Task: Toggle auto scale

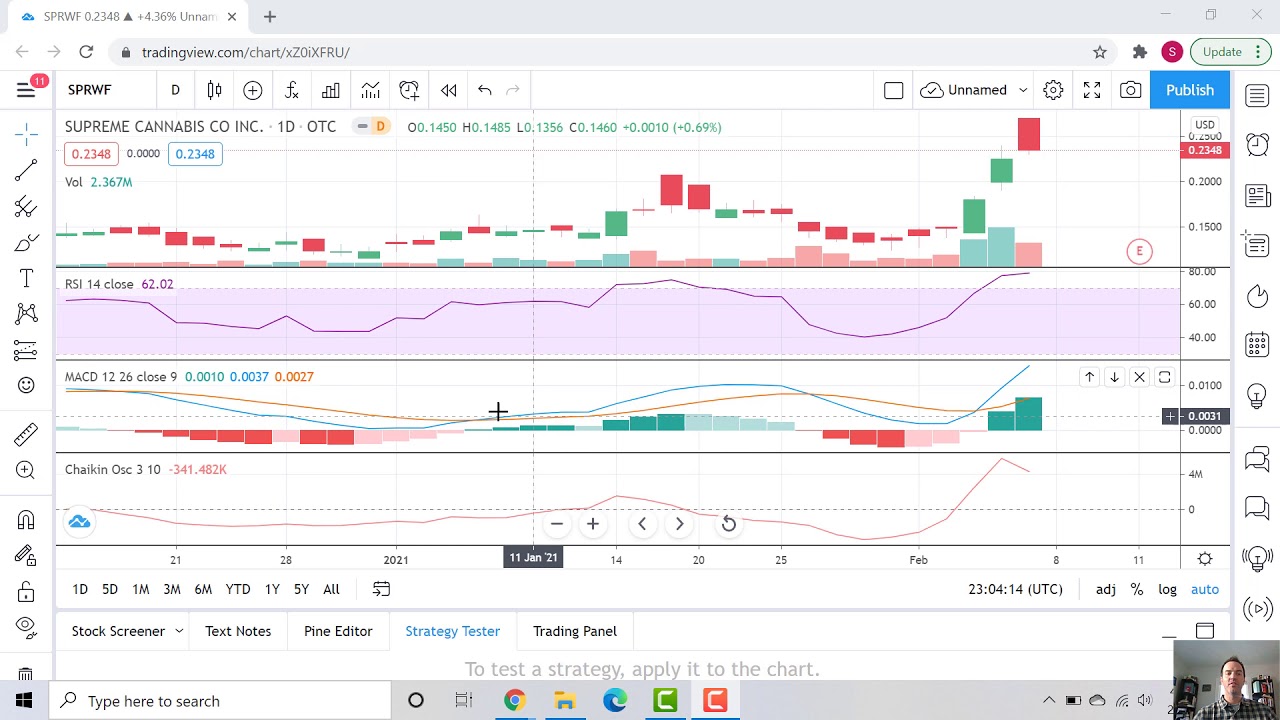Action: [x=1205, y=589]
